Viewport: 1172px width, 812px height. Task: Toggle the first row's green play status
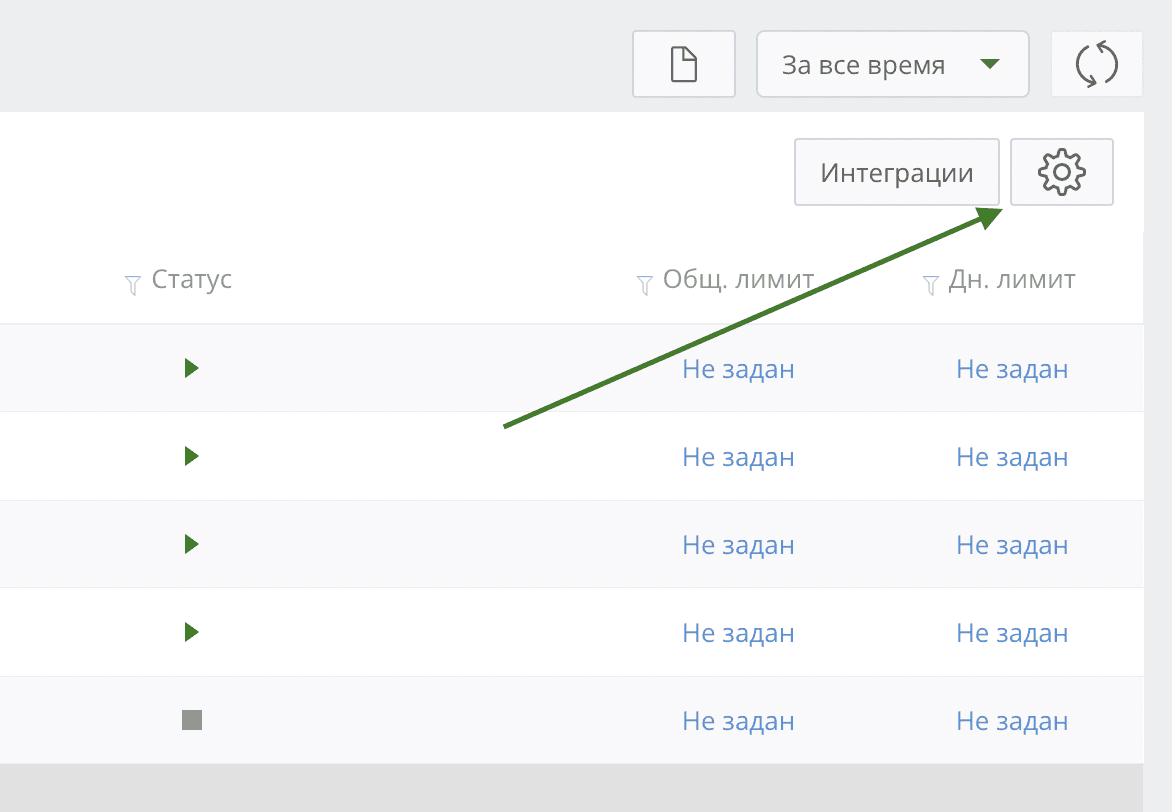click(192, 369)
